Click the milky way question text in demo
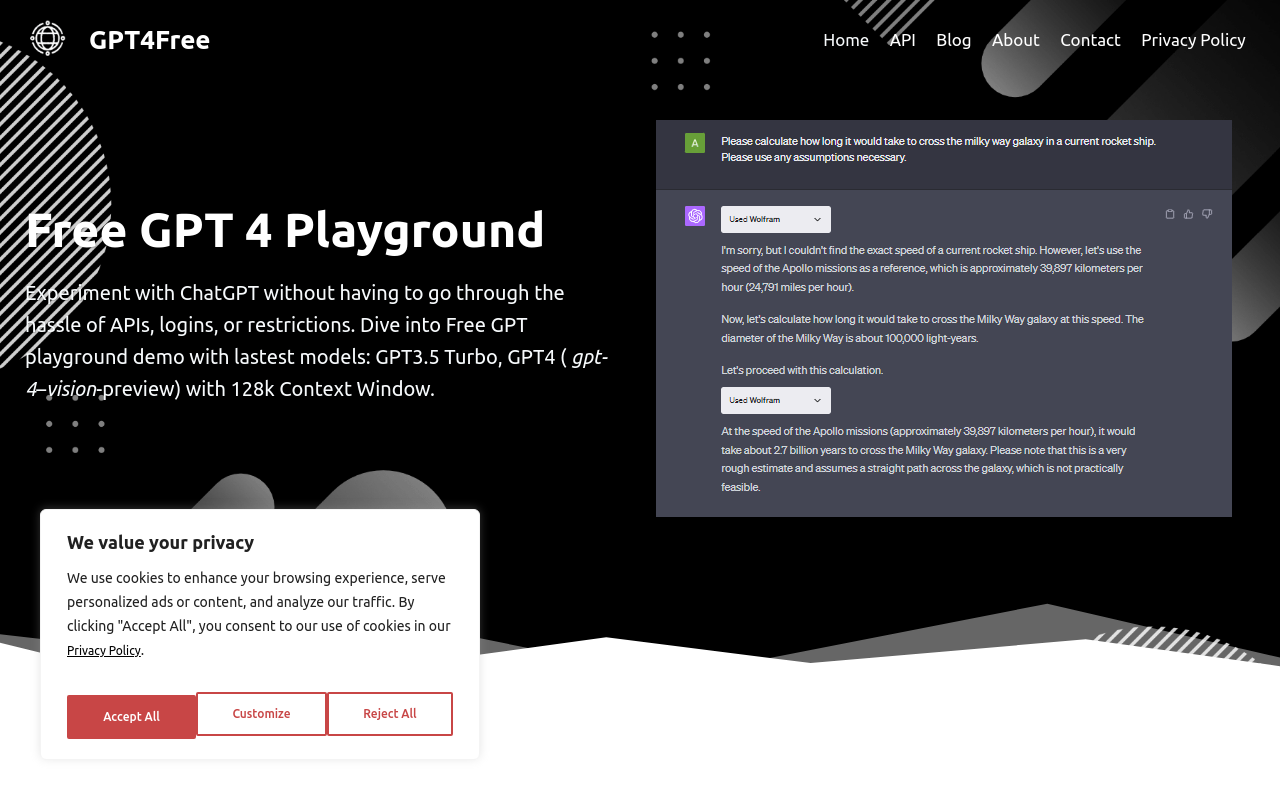This screenshot has width=1280, height=800. [938, 149]
